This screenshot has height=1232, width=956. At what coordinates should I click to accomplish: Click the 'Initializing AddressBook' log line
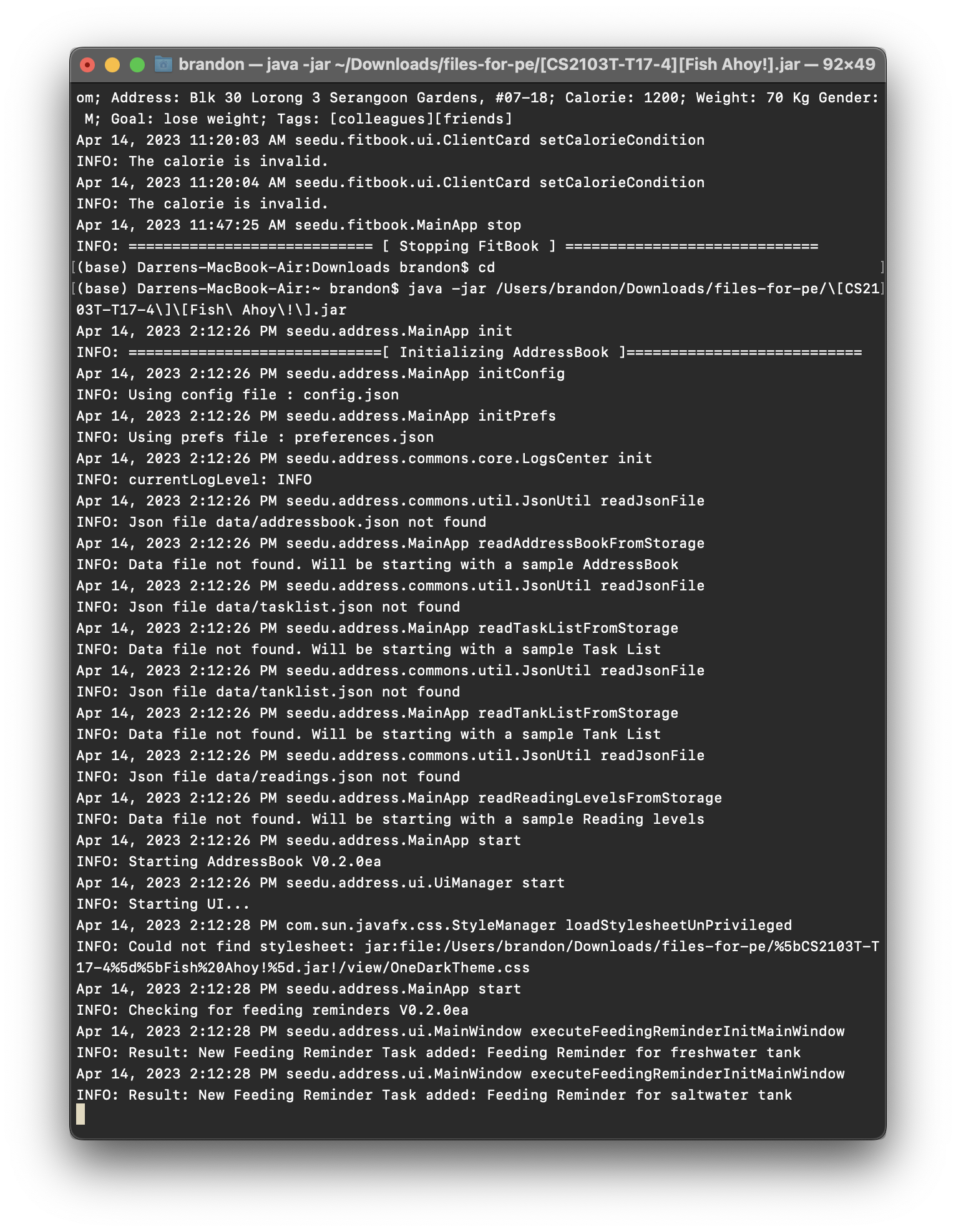[x=469, y=352]
